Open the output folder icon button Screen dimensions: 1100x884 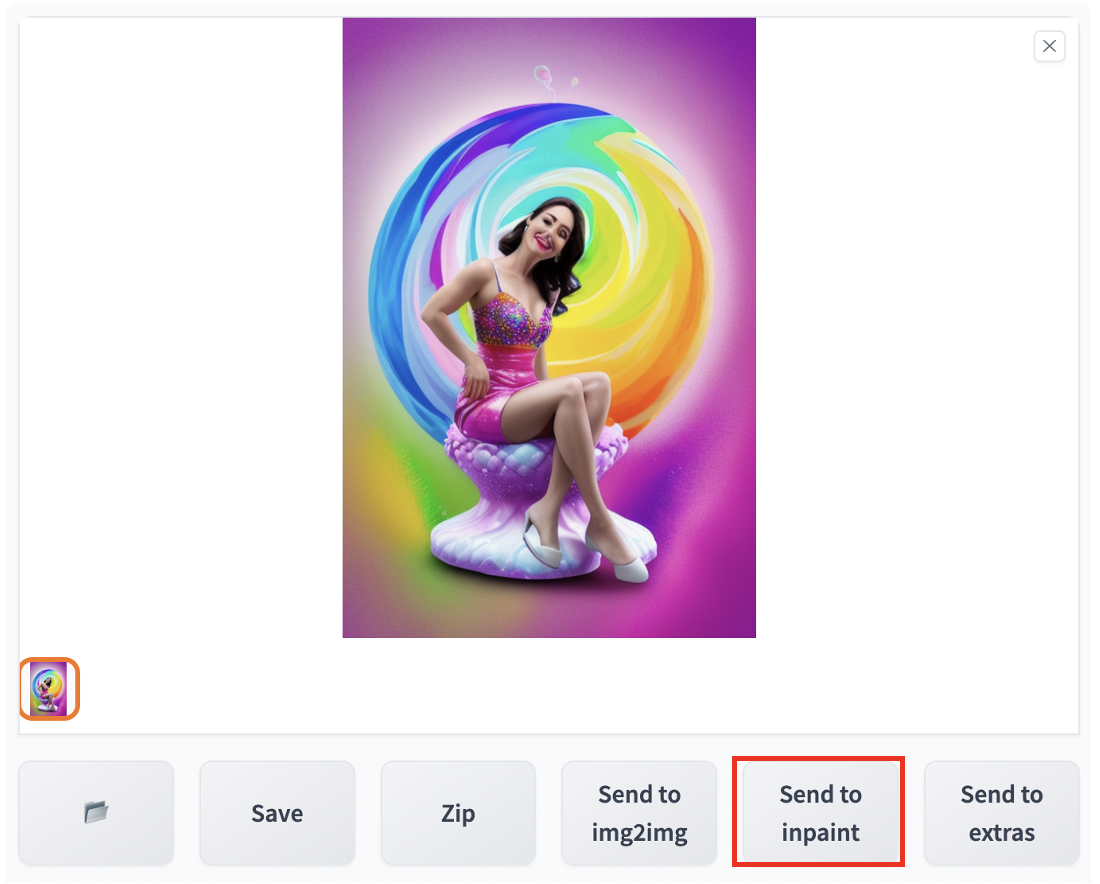[x=96, y=812]
